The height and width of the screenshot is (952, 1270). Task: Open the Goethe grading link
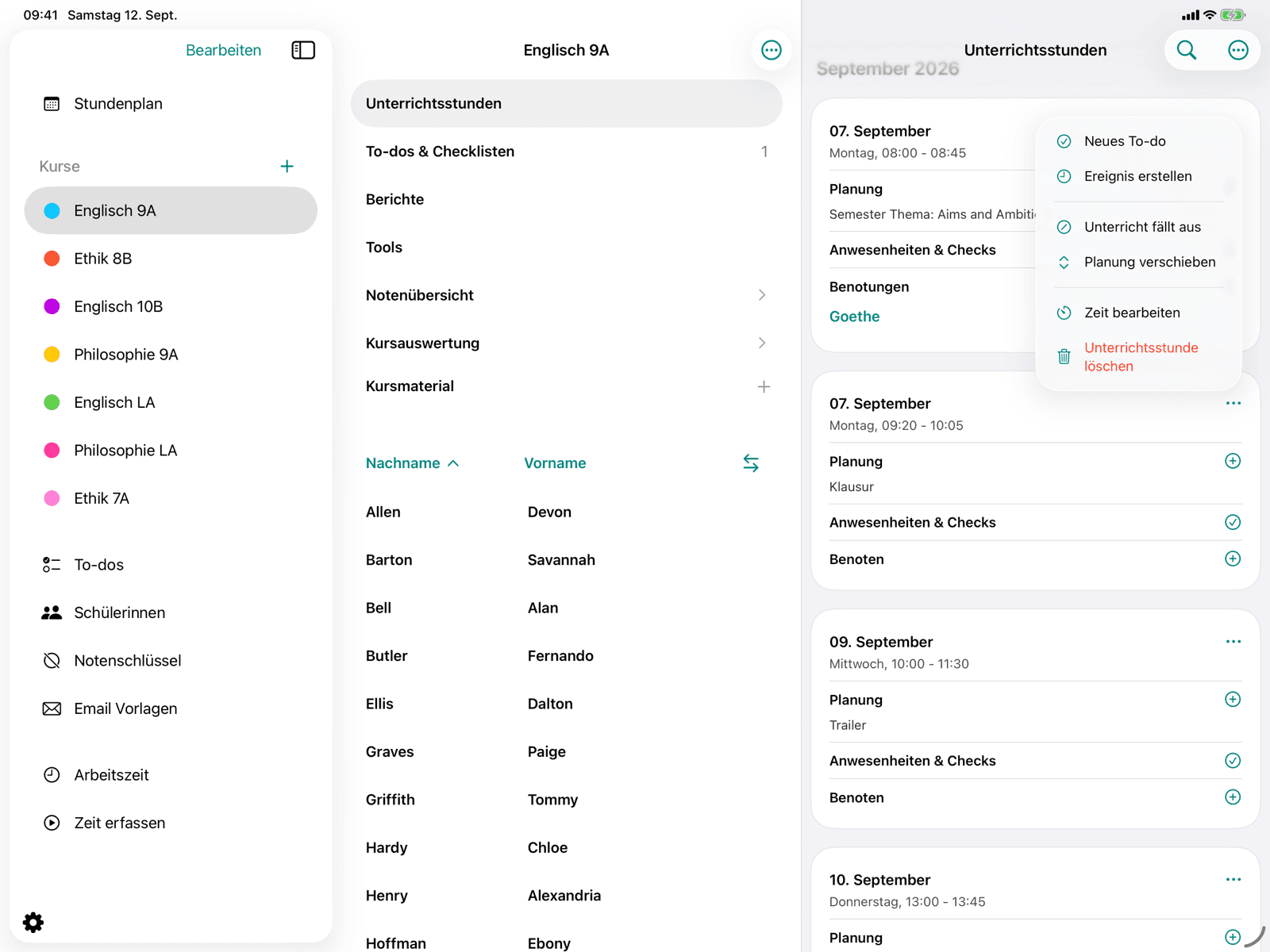[x=854, y=317]
